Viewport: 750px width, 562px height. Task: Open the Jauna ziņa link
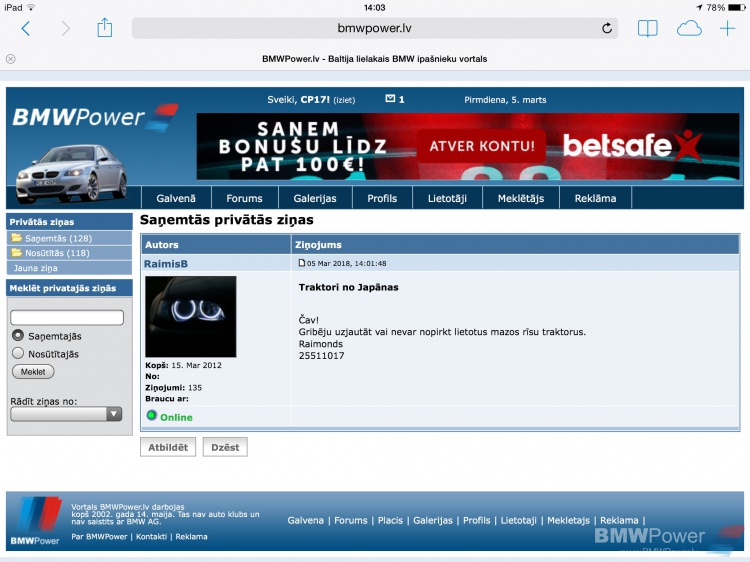point(35,268)
